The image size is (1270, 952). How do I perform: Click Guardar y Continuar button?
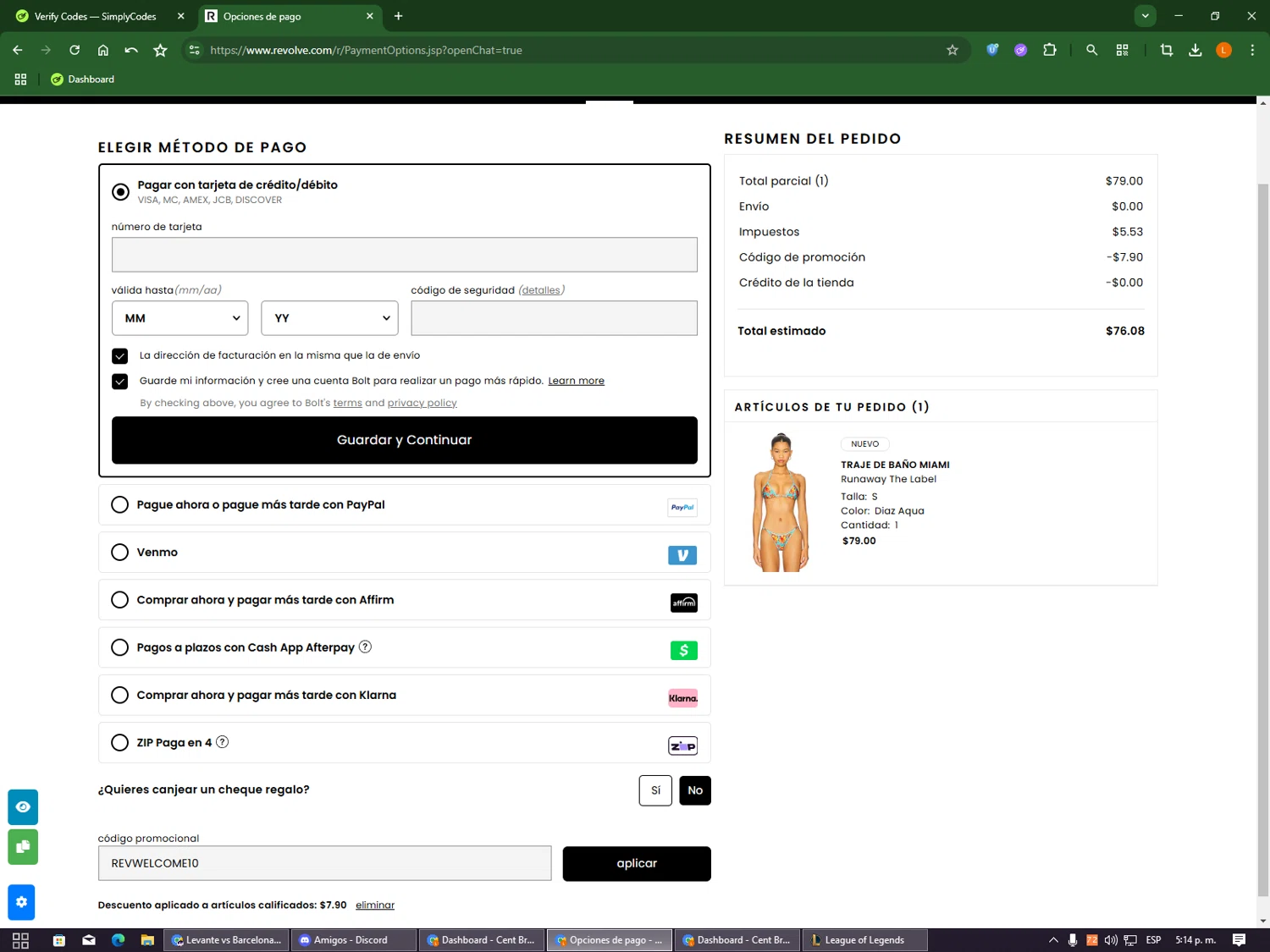click(405, 440)
